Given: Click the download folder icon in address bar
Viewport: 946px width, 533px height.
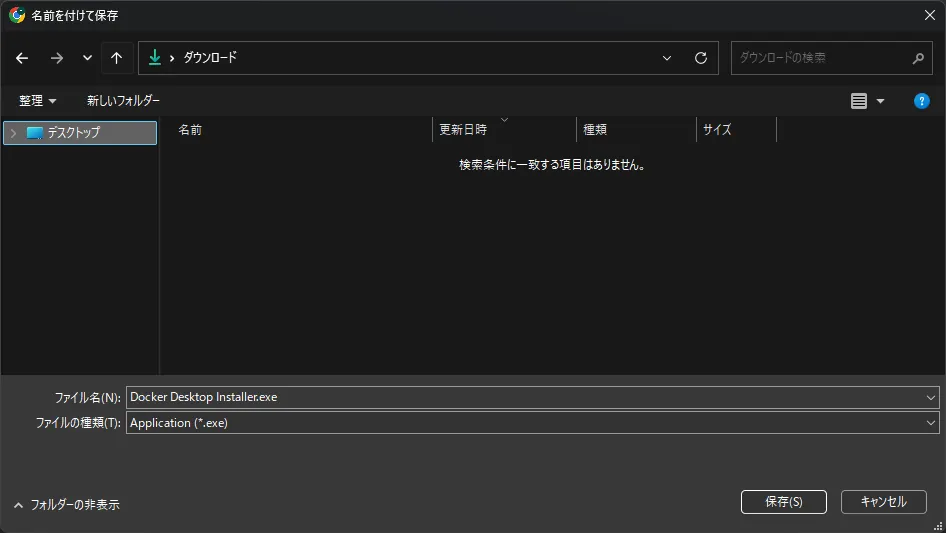Looking at the screenshot, I should pyautogui.click(x=155, y=57).
